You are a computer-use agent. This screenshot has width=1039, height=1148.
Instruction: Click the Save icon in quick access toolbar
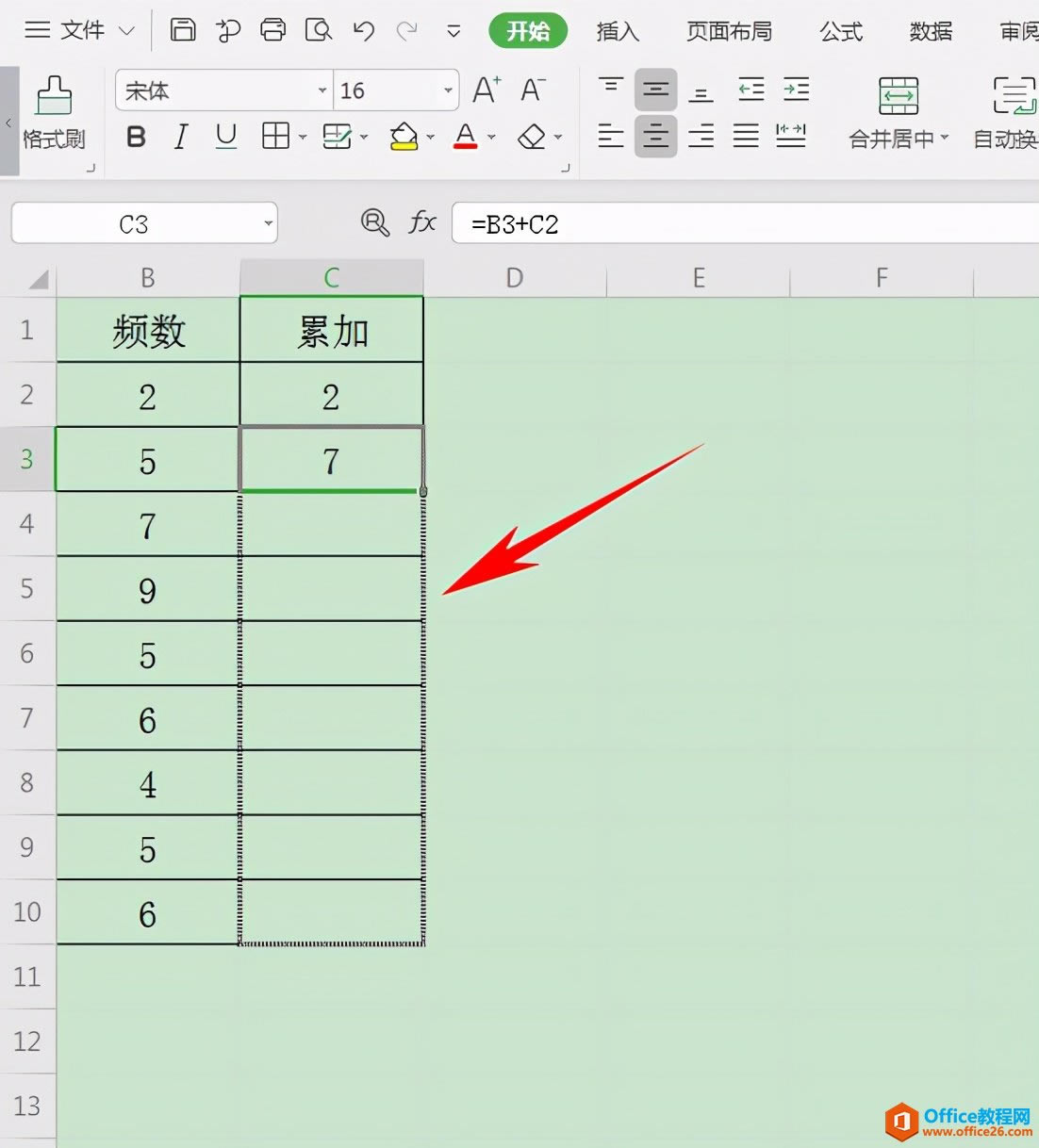tap(183, 30)
